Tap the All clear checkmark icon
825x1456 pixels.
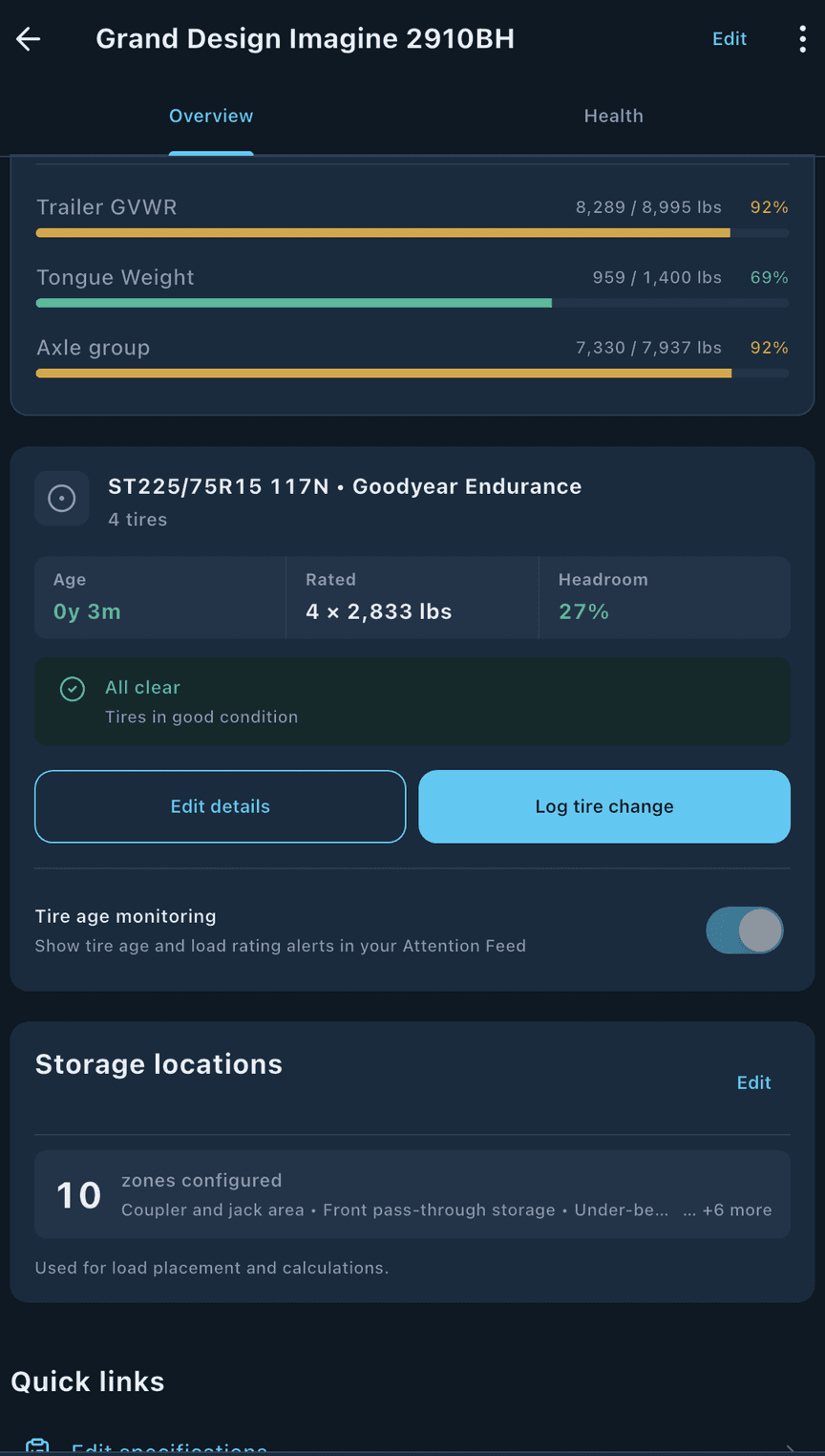(73, 689)
